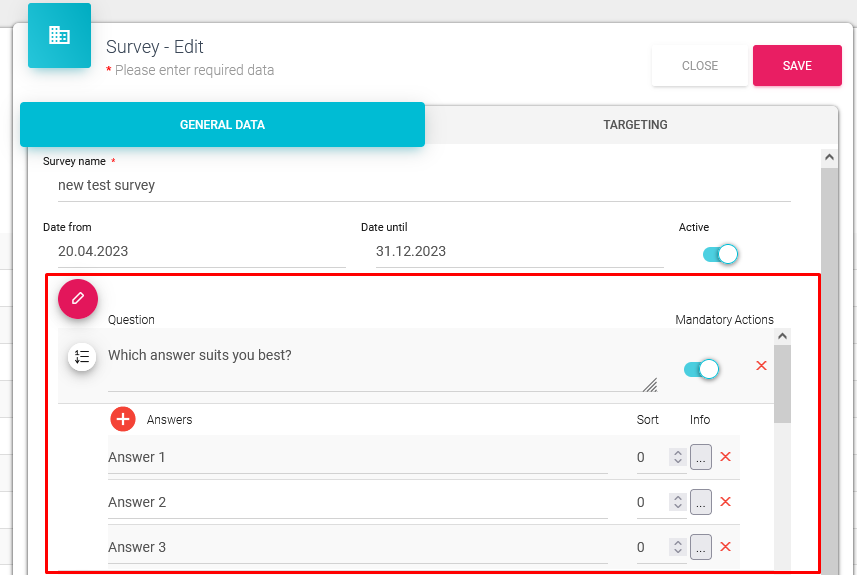Select the General Data tab
857x575 pixels.
pyautogui.click(x=222, y=125)
